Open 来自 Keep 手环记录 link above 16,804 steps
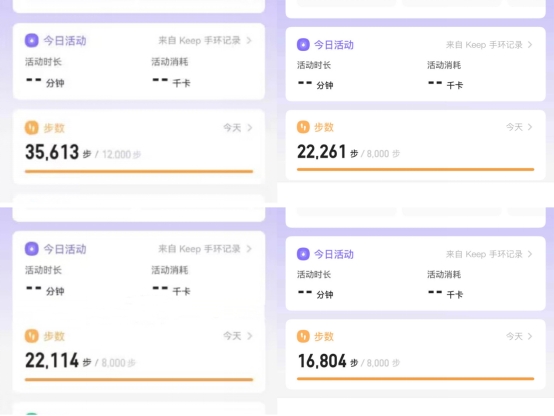Viewport: 554px width, 416px height. pos(489,254)
